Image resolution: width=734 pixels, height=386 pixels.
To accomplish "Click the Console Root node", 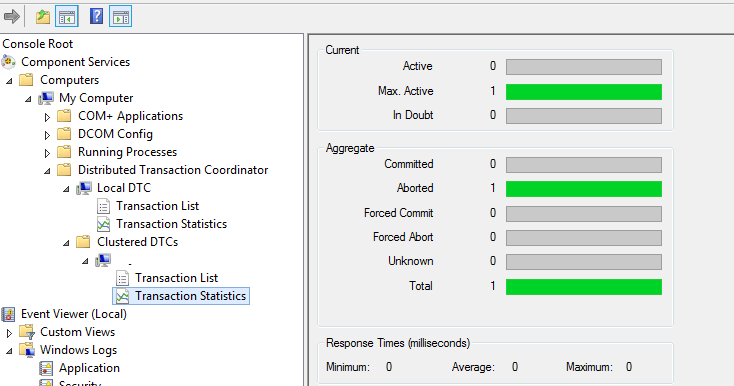I will pos(37,44).
